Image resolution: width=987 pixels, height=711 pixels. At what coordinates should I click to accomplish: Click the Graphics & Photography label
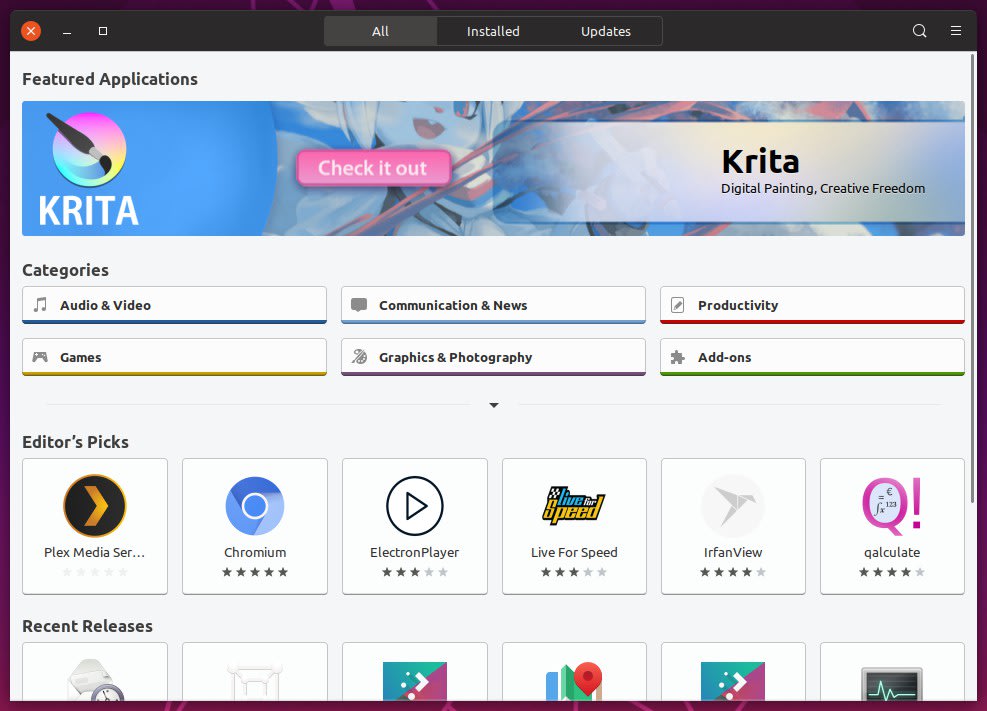(x=455, y=357)
